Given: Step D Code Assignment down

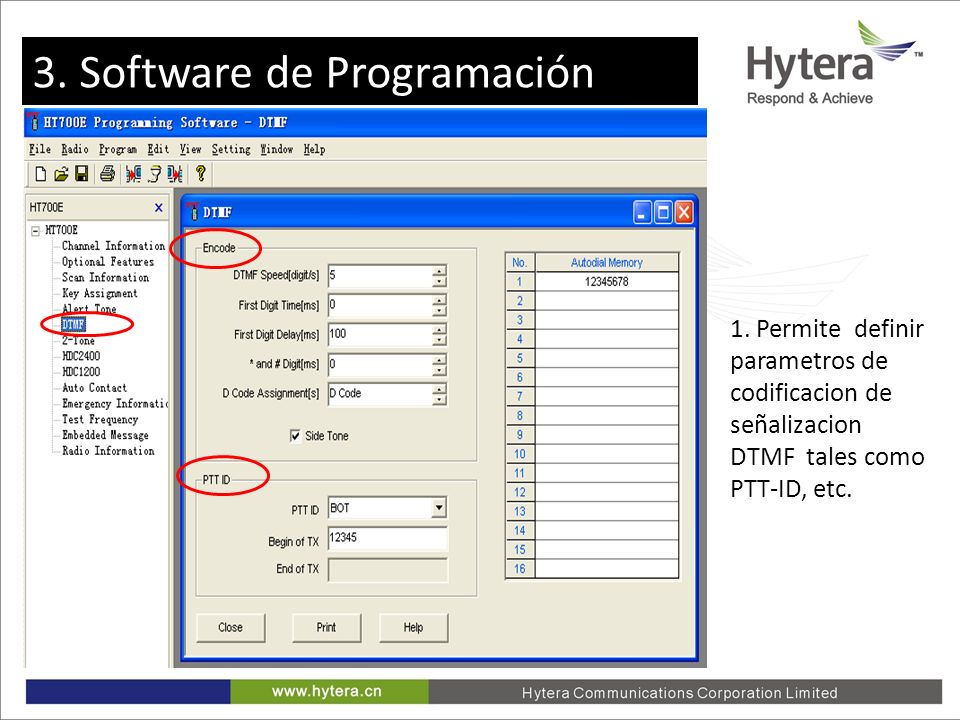Looking at the screenshot, I should (x=439, y=399).
